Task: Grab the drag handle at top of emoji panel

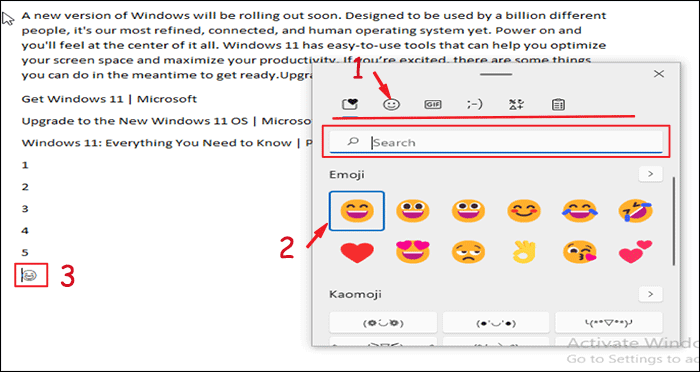Action: tap(496, 74)
